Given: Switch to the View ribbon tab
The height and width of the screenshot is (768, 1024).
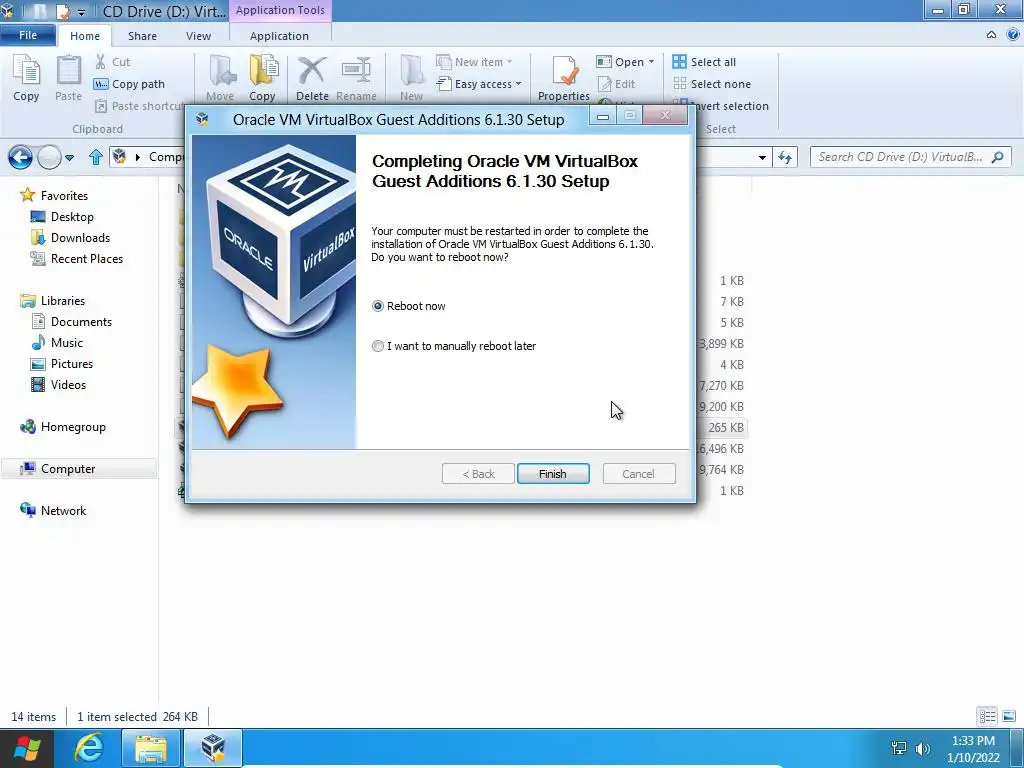Looking at the screenshot, I should click(x=198, y=36).
